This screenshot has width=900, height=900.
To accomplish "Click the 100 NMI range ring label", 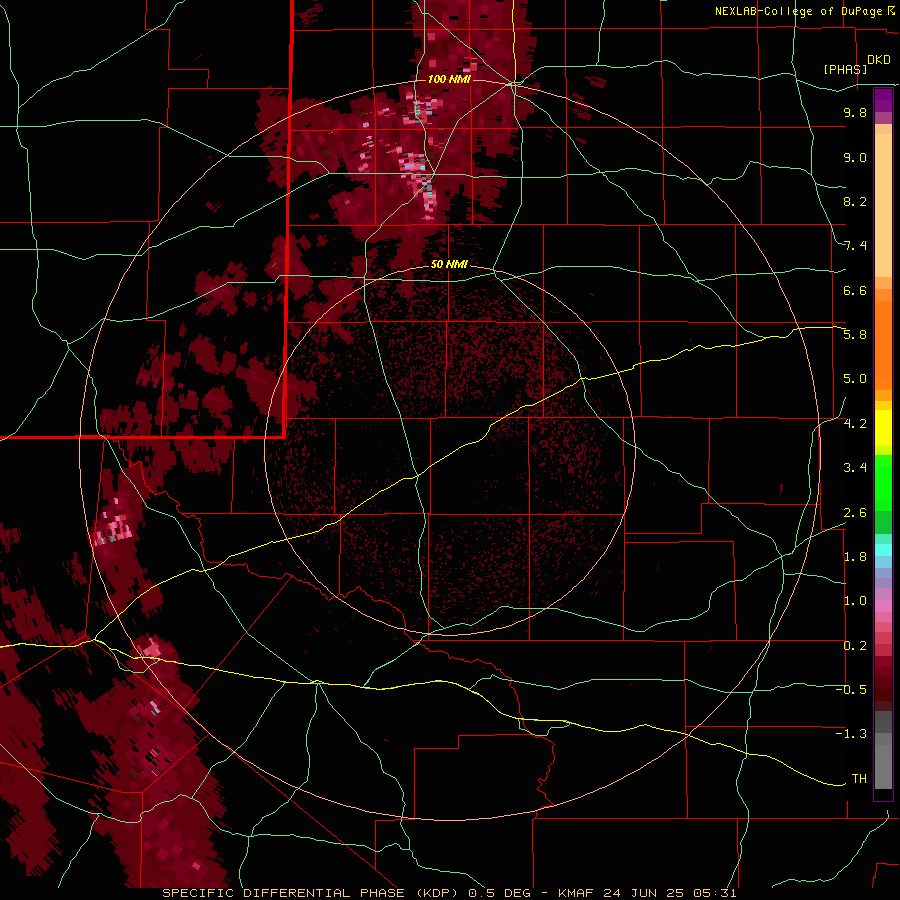I will (x=449, y=79).
